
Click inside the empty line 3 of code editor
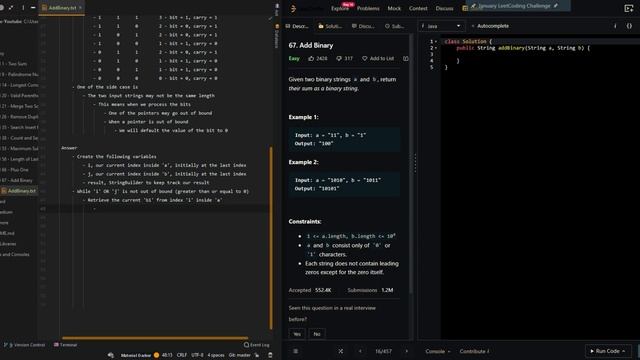[539, 54]
